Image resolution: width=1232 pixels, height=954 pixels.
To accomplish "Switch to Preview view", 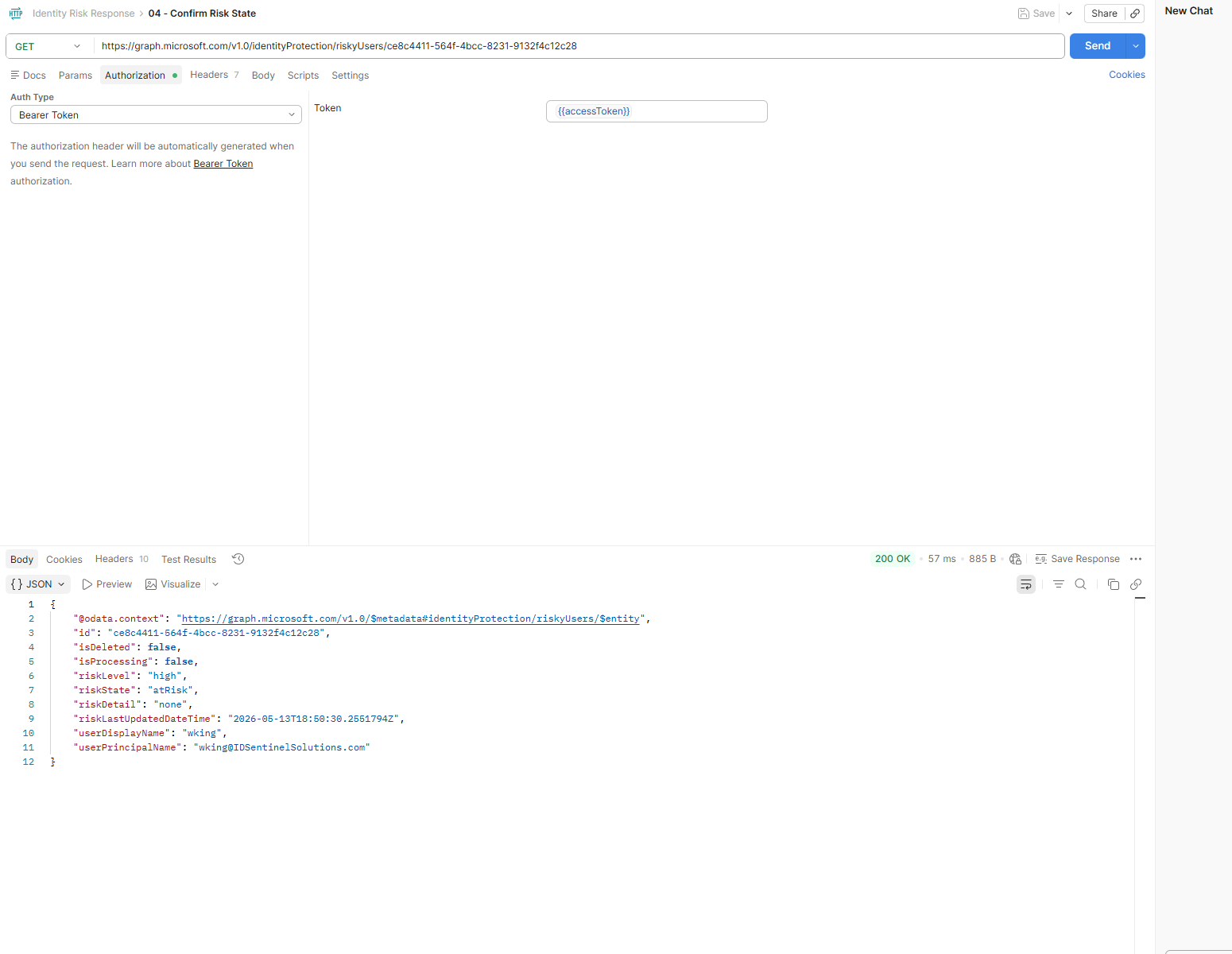I will coord(107,584).
